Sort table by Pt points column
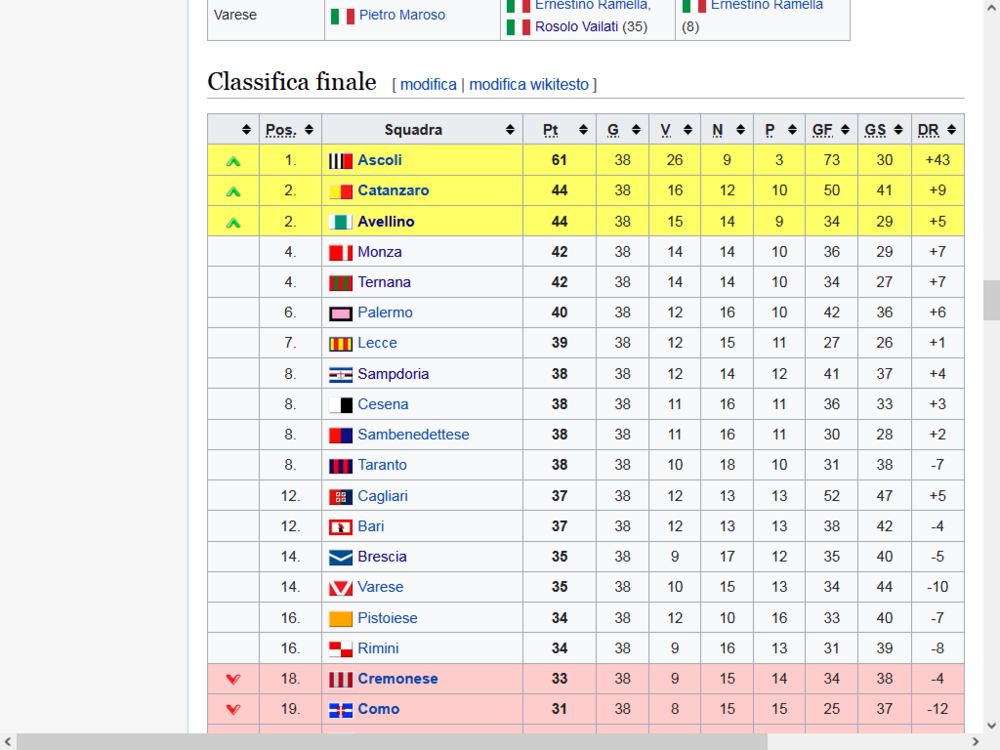This screenshot has height=750, width=1000. 583,130
